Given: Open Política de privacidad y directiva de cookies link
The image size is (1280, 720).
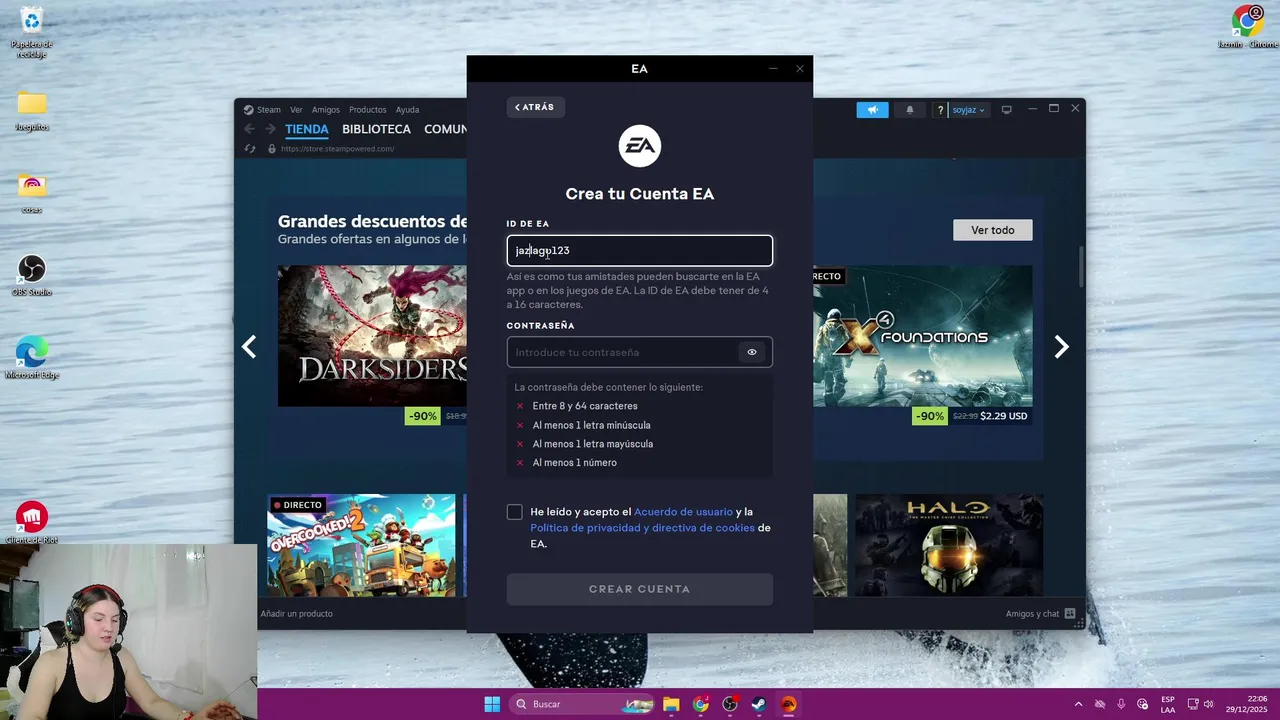Looking at the screenshot, I should coord(642,528).
